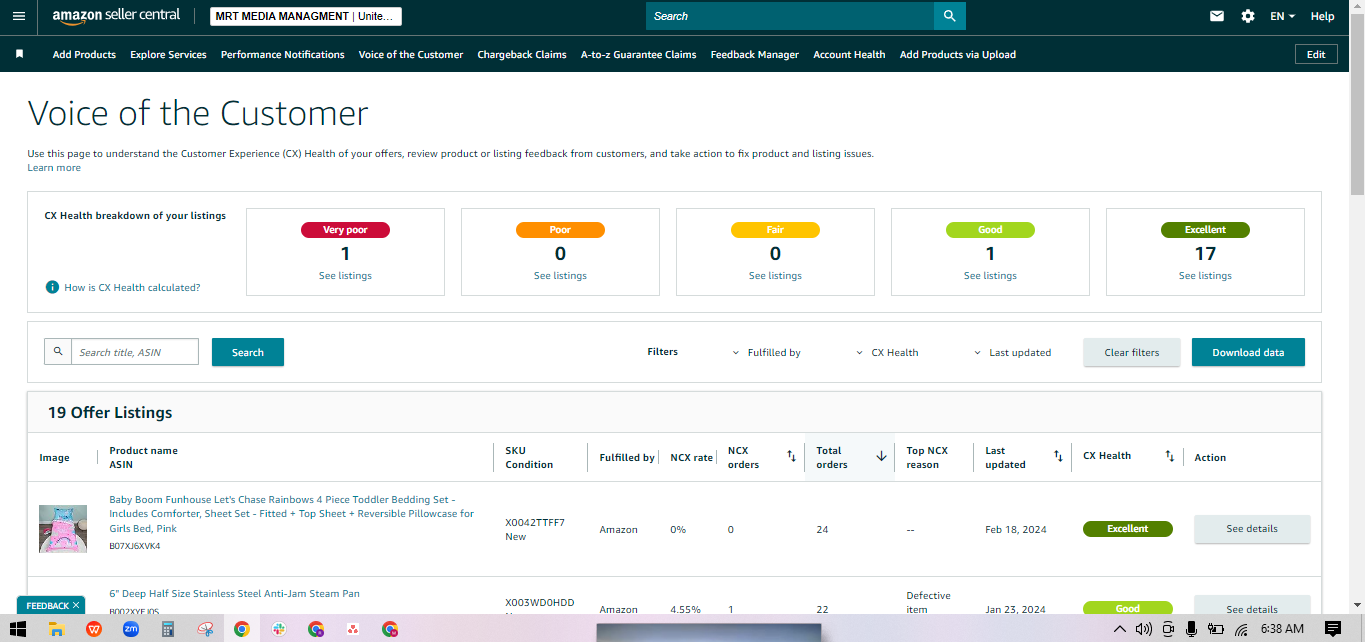Click the bookmark icon in favorites bar
This screenshot has width=1365, height=642.
[x=19, y=54]
